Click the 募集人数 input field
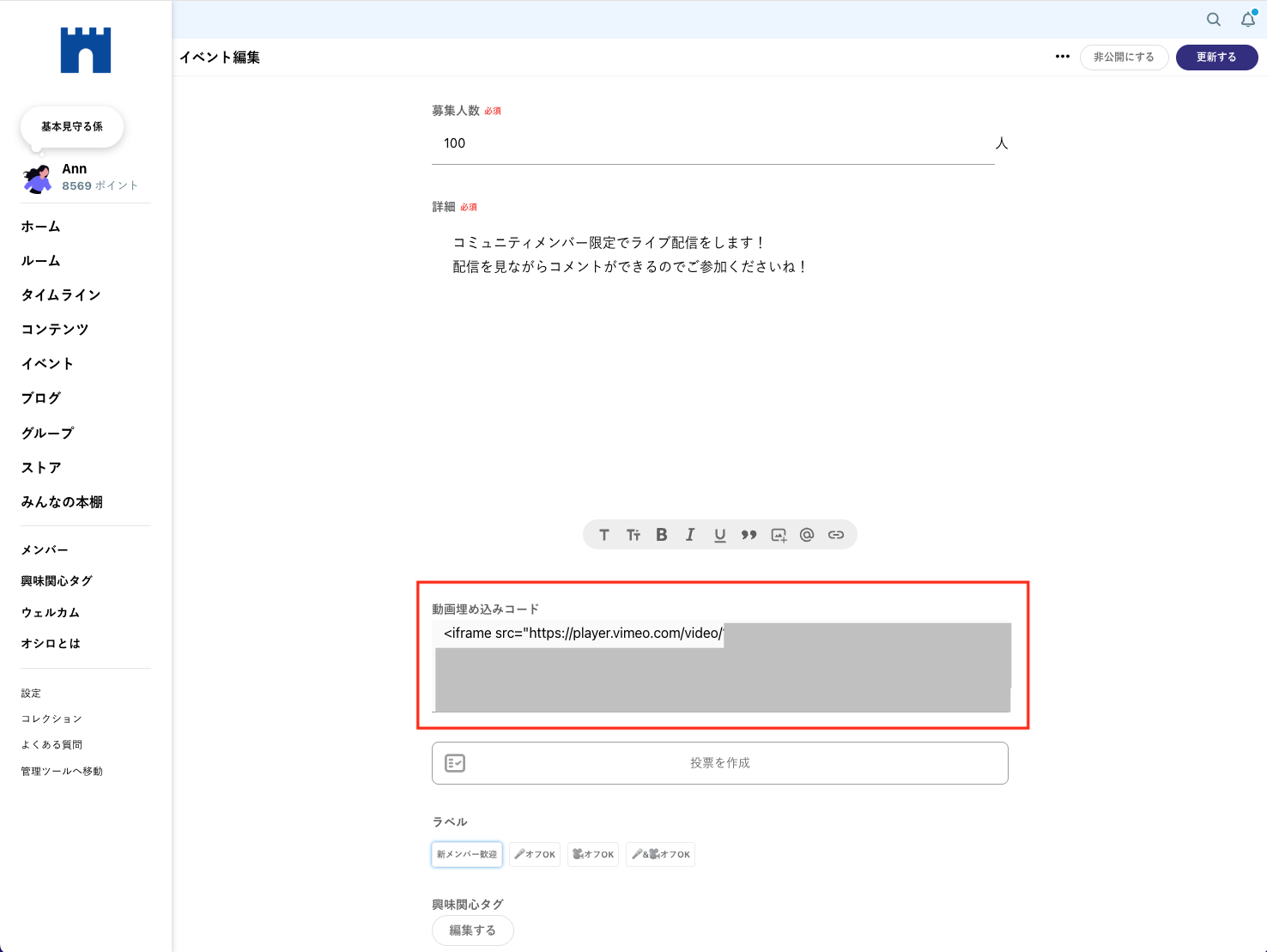The image size is (1267, 952). (712, 143)
